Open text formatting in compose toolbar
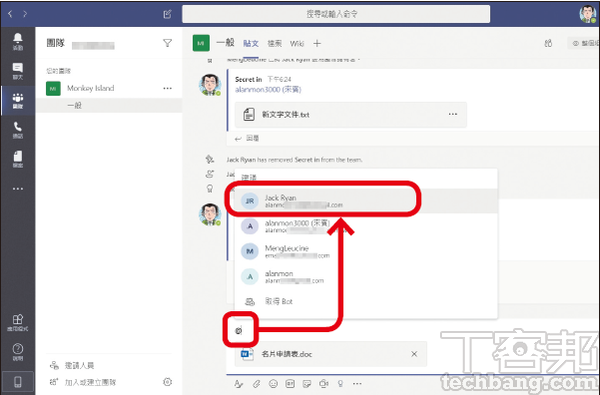The height and width of the screenshot is (395, 600). 238,384
